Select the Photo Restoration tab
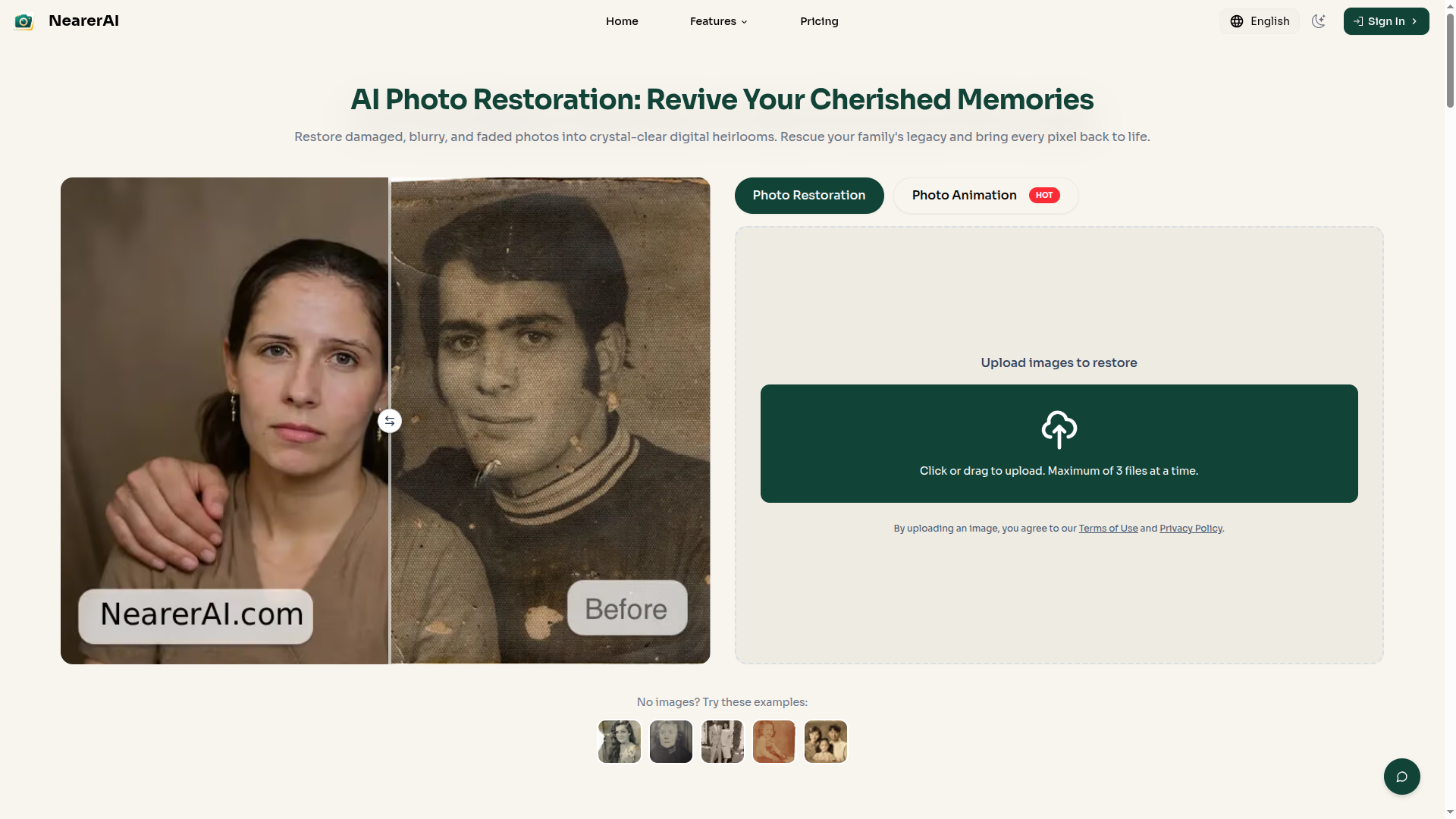Viewport: 1456px width, 819px height. point(808,196)
